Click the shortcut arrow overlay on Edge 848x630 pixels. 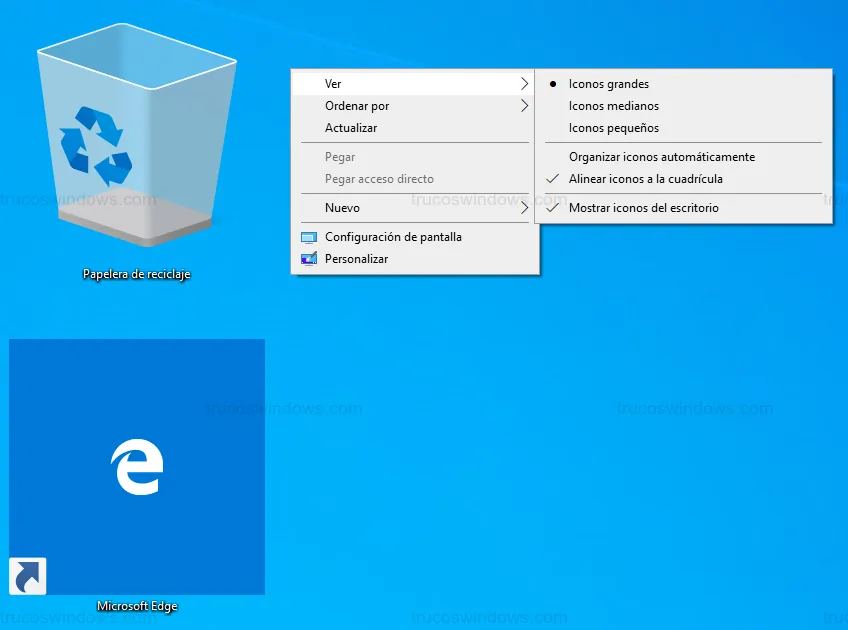coord(28,576)
